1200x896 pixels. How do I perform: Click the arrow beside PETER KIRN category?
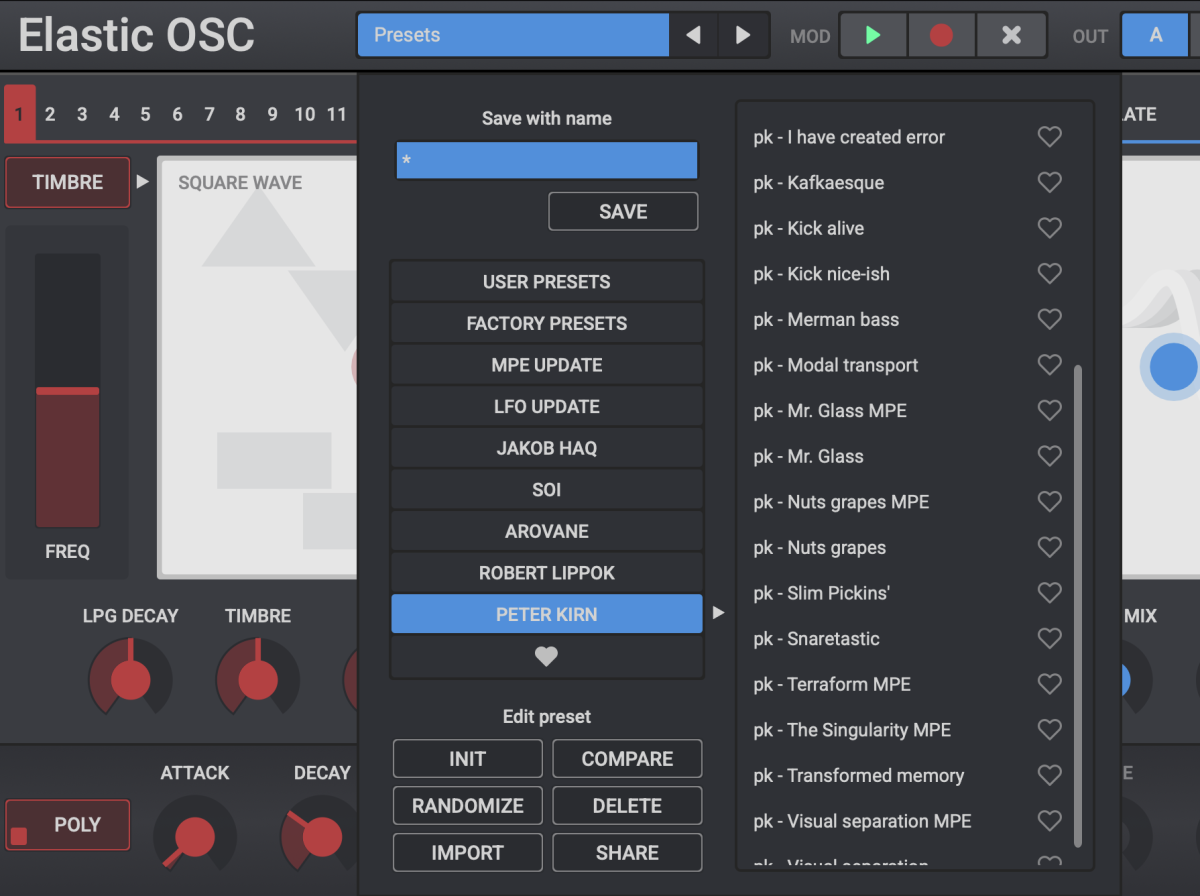pyautogui.click(x=718, y=613)
